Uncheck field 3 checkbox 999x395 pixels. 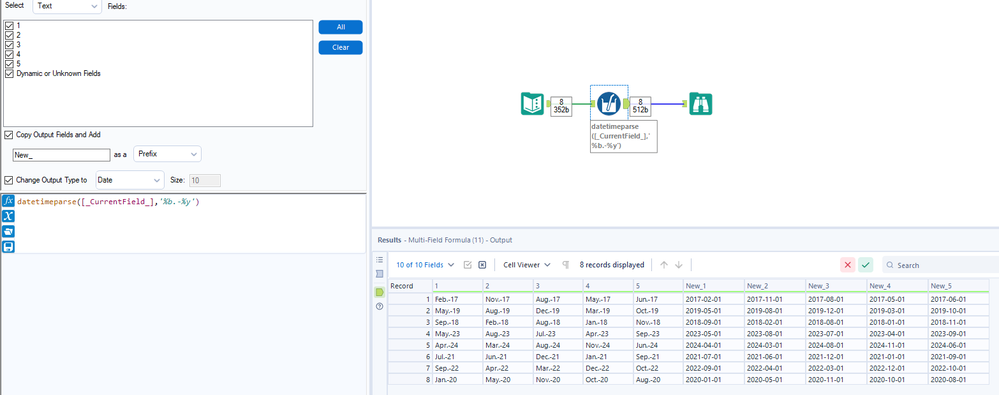click(x=9, y=45)
